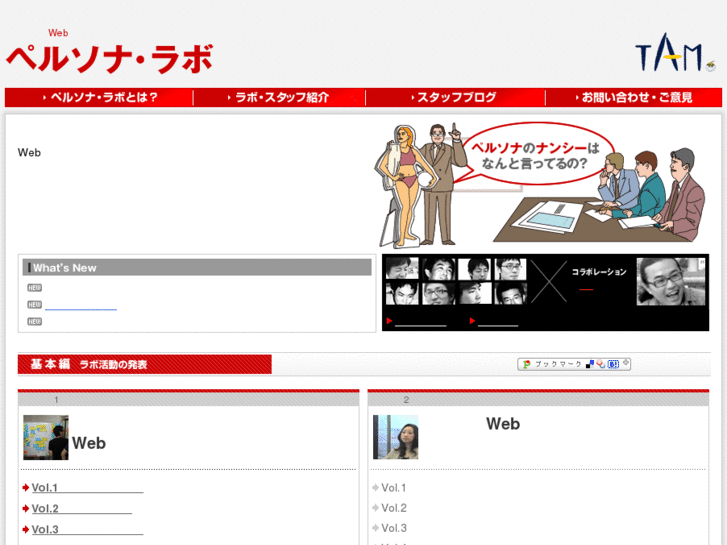This screenshot has width=727, height=545.
Task: Open Vol.3 link in section 1
Action: 87,530
